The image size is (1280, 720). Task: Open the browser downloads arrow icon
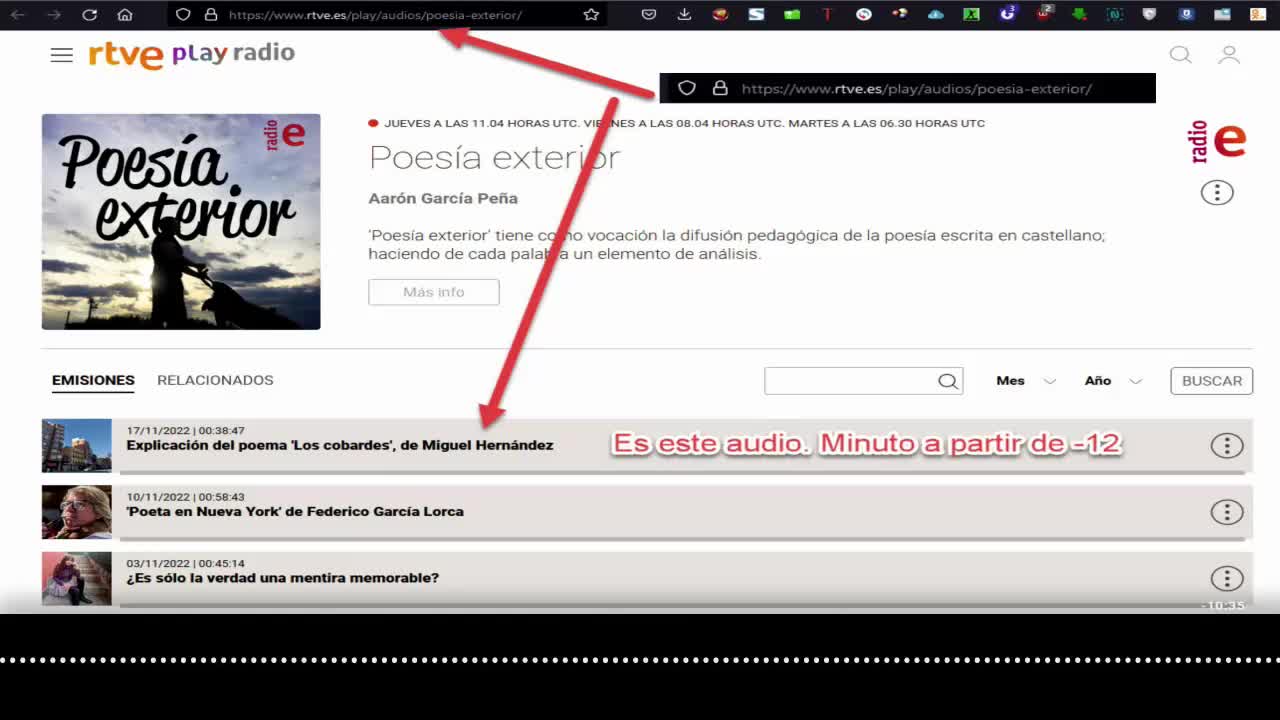point(684,15)
